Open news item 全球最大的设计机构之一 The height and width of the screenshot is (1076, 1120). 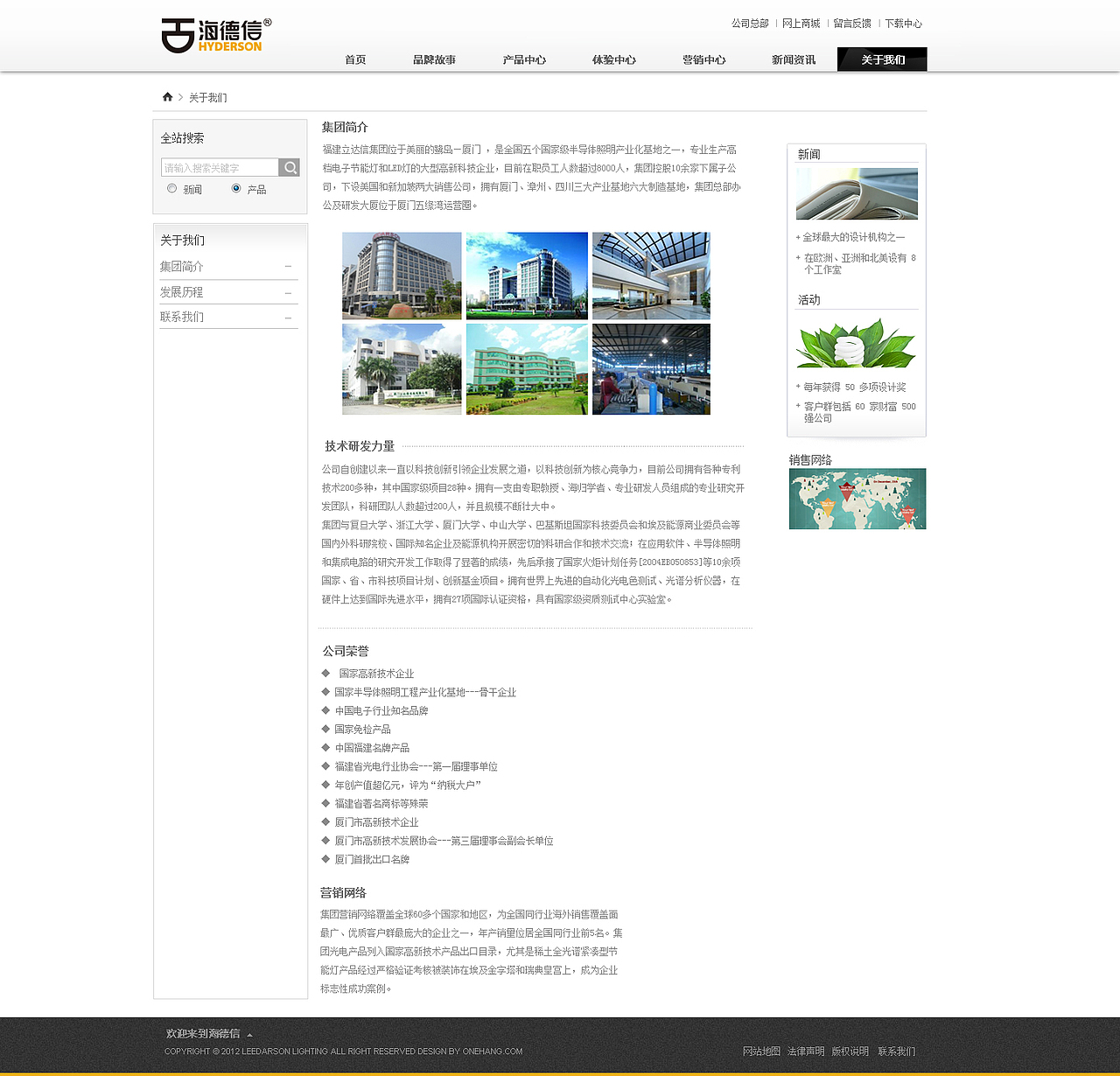pyautogui.click(x=854, y=237)
